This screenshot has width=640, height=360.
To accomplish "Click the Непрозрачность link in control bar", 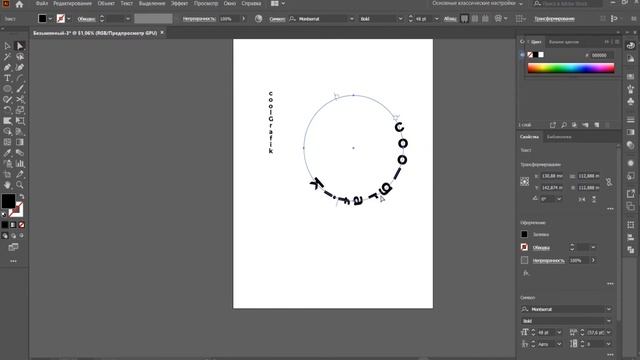I will coord(199,19).
